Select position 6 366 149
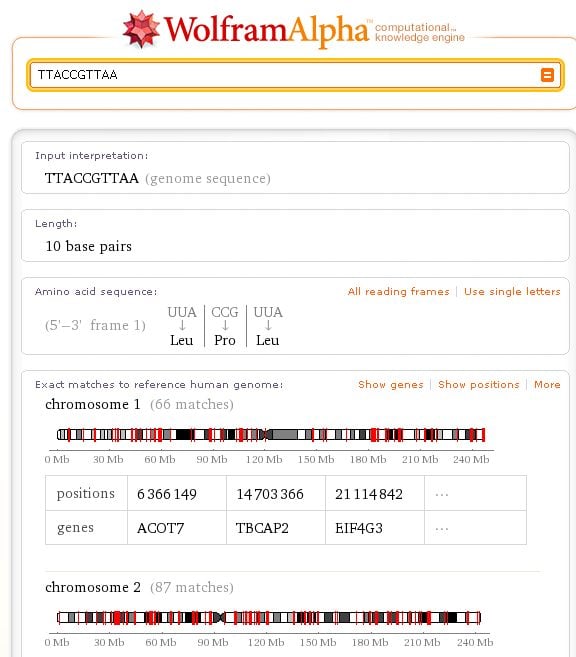This screenshot has height=657, width=576. [x=167, y=494]
